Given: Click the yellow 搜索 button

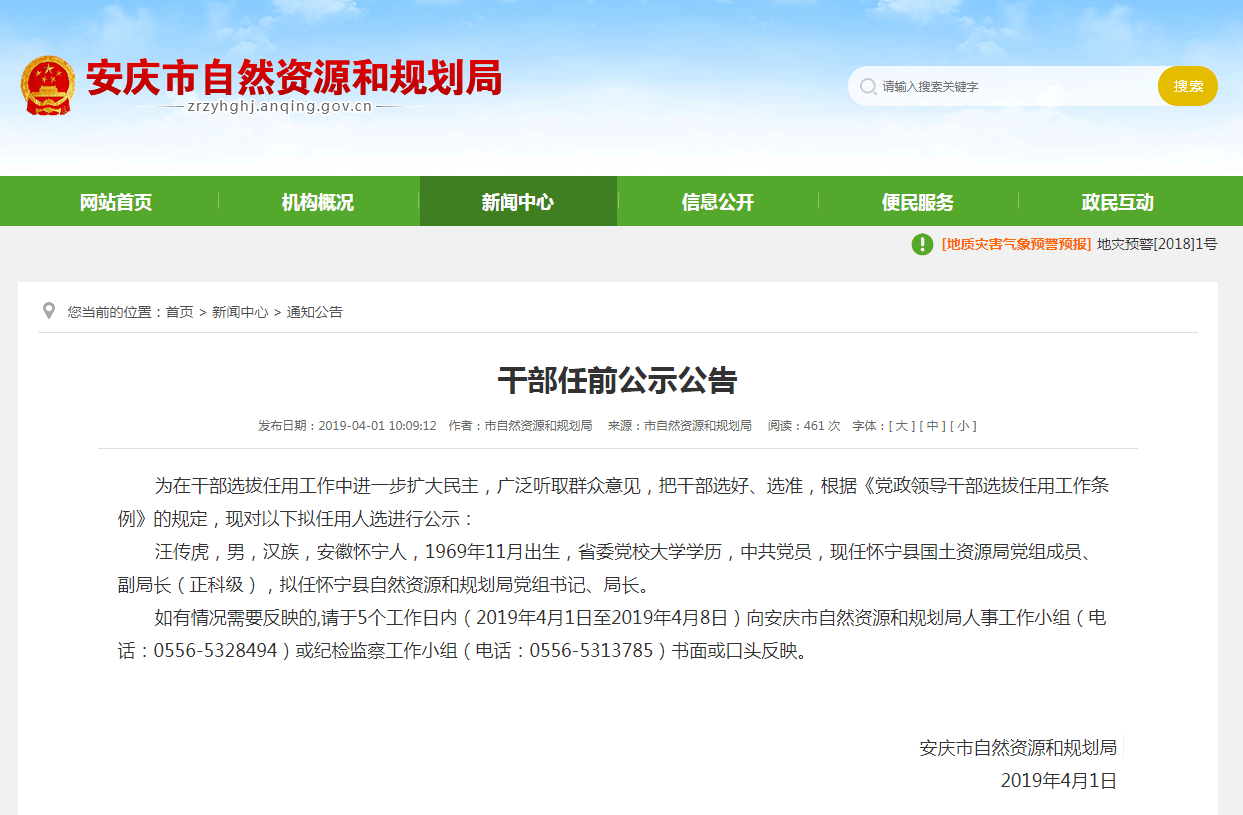Looking at the screenshot, I should [x=1188, y=86].
